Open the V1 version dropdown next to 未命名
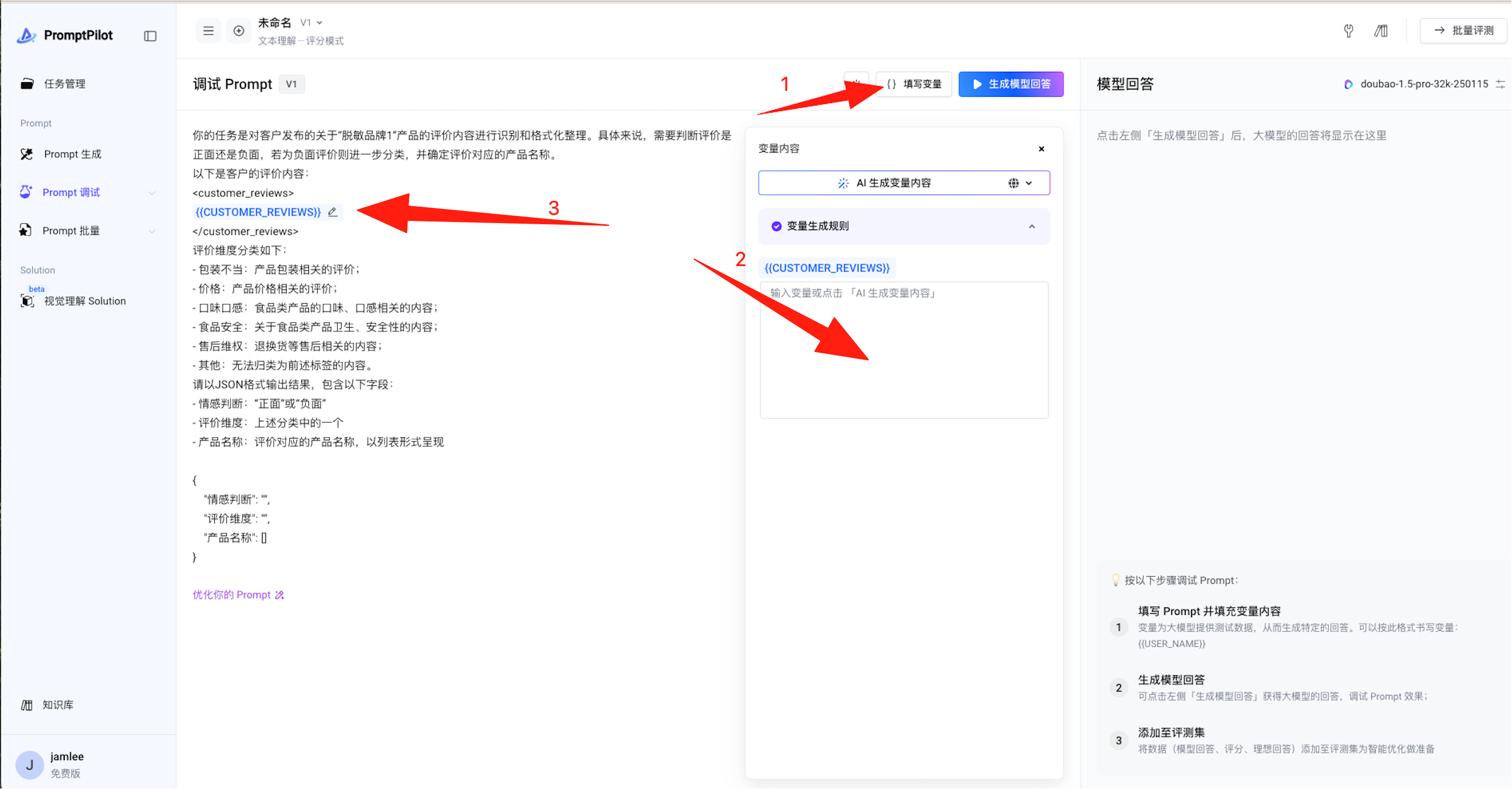 click(x=312, y=22)
